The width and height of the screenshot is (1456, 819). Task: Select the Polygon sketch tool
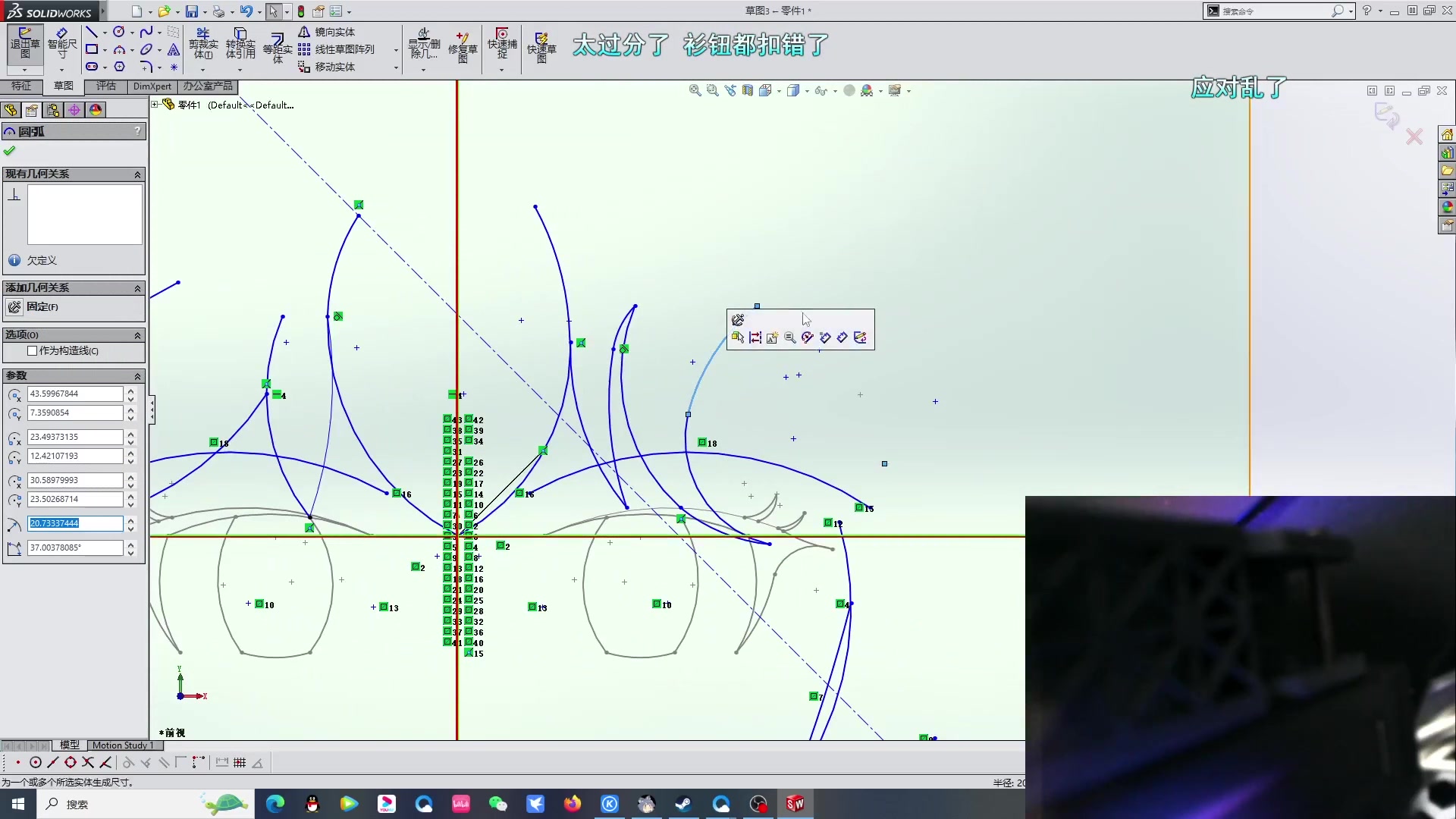click(119, 67)
